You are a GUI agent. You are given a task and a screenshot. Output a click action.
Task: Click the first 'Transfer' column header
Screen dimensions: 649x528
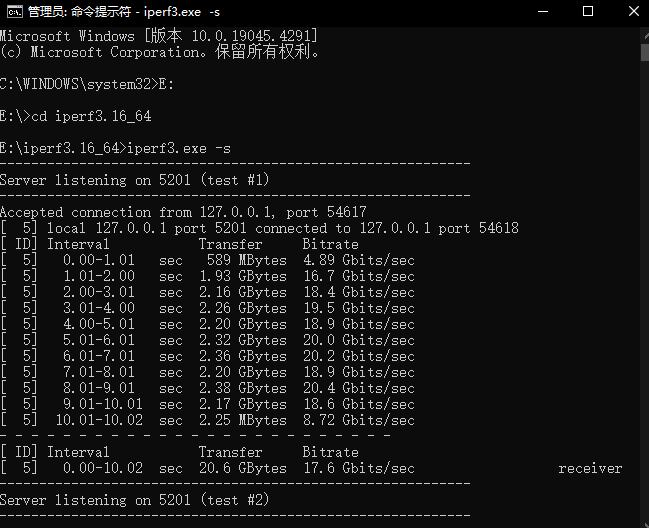tap(230, 244)
